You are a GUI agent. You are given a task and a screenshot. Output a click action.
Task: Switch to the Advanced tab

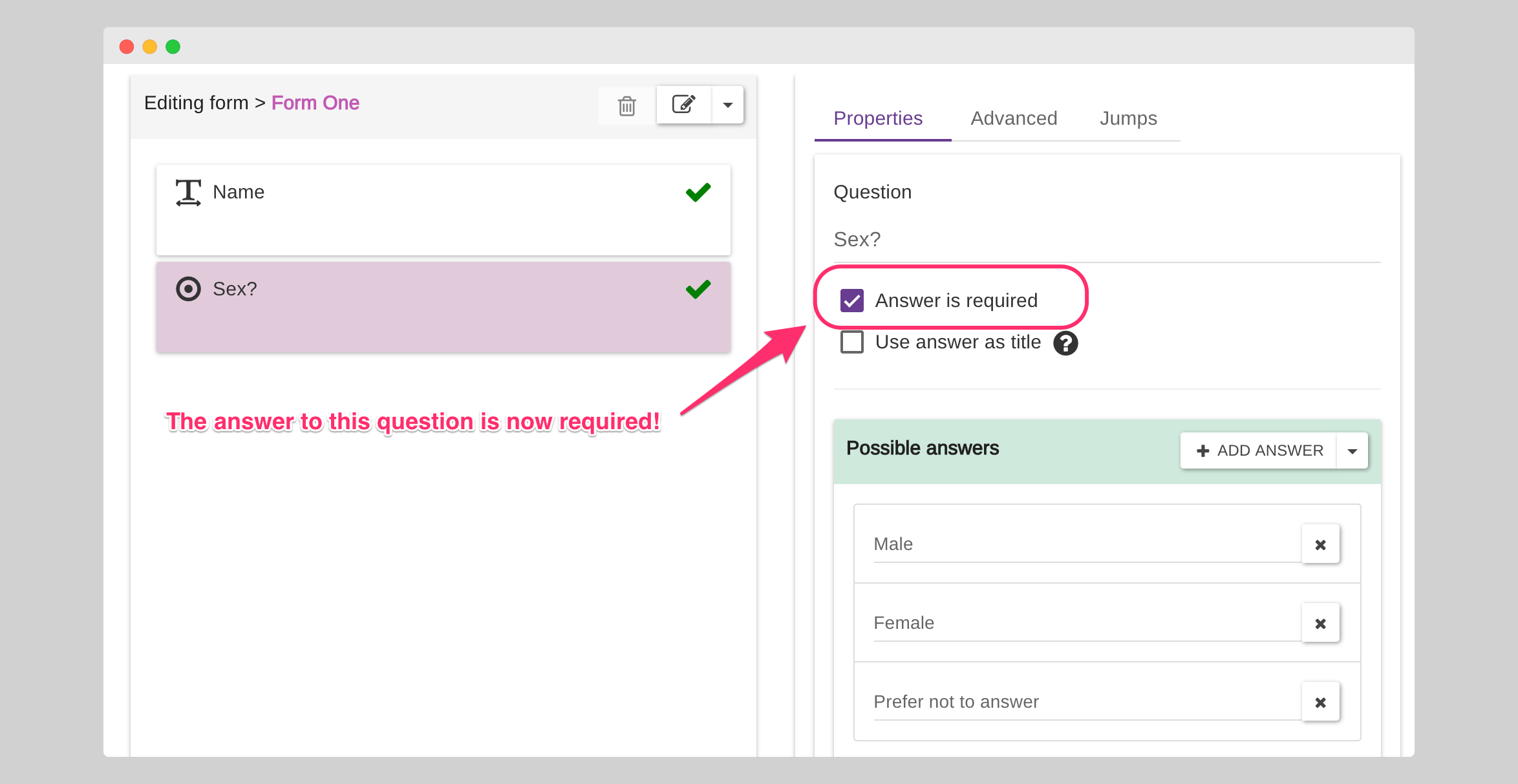tap(1013, 118)
